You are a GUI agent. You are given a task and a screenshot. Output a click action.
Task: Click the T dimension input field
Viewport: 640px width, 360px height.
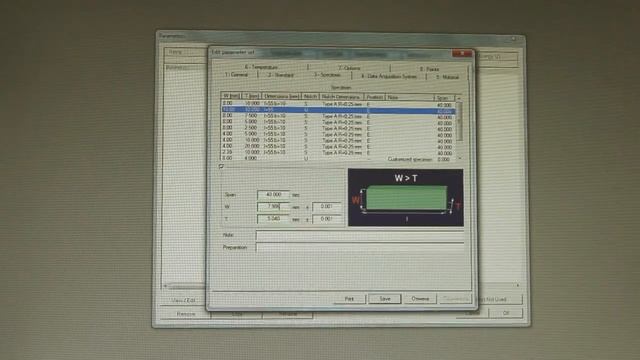273,219
